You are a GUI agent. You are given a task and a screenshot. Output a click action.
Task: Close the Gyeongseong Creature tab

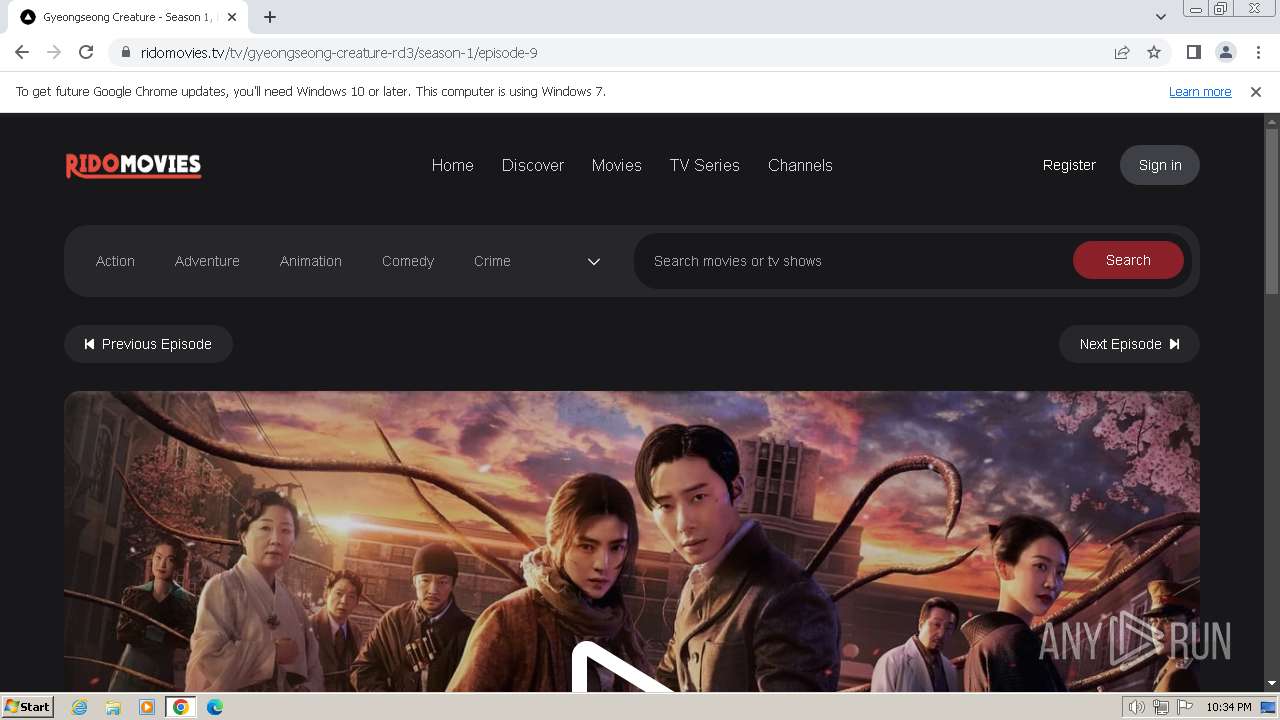point(232,17)
